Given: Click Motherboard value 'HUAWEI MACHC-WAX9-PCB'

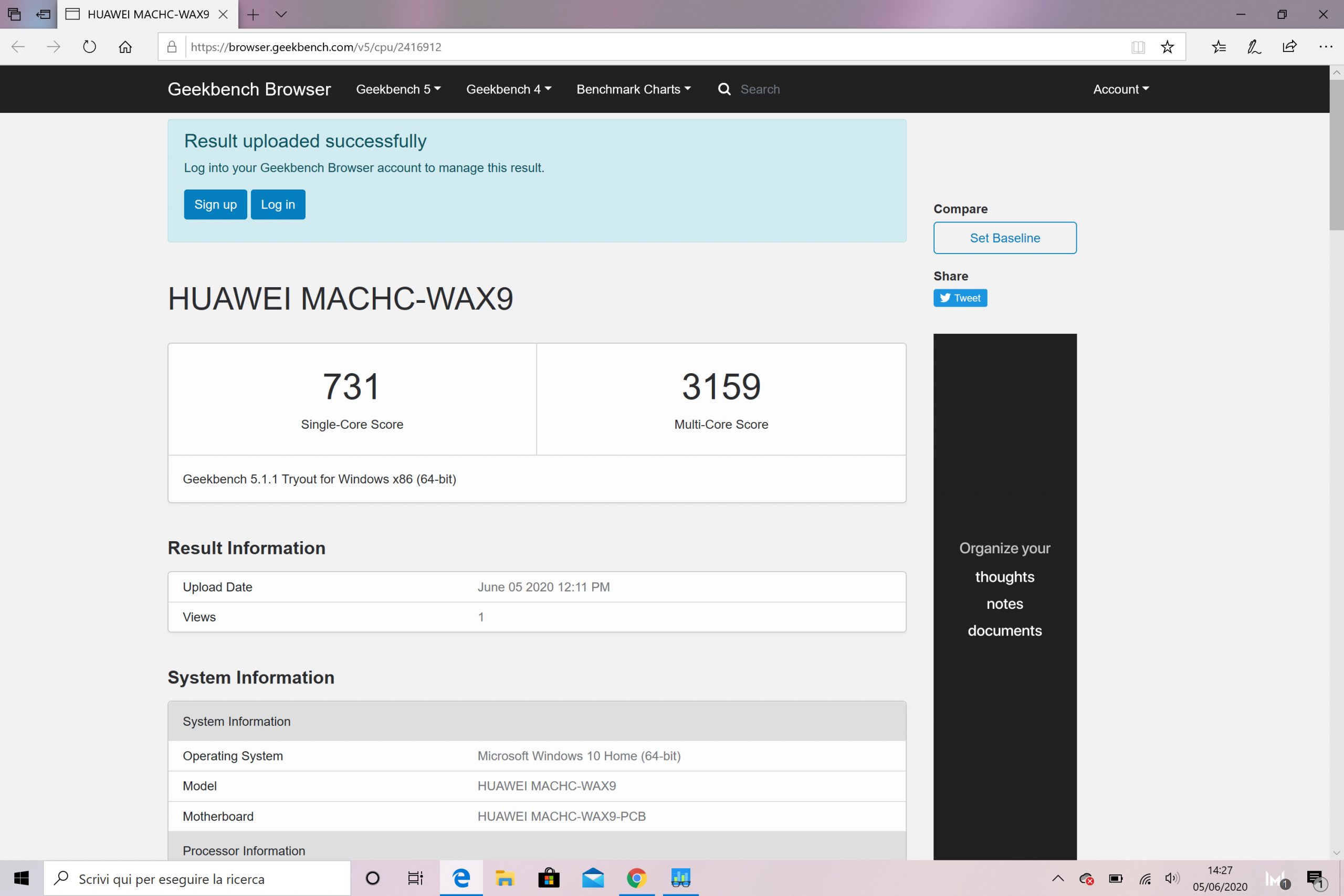Looking at the screenshot, I should click(x=562, y=817).
